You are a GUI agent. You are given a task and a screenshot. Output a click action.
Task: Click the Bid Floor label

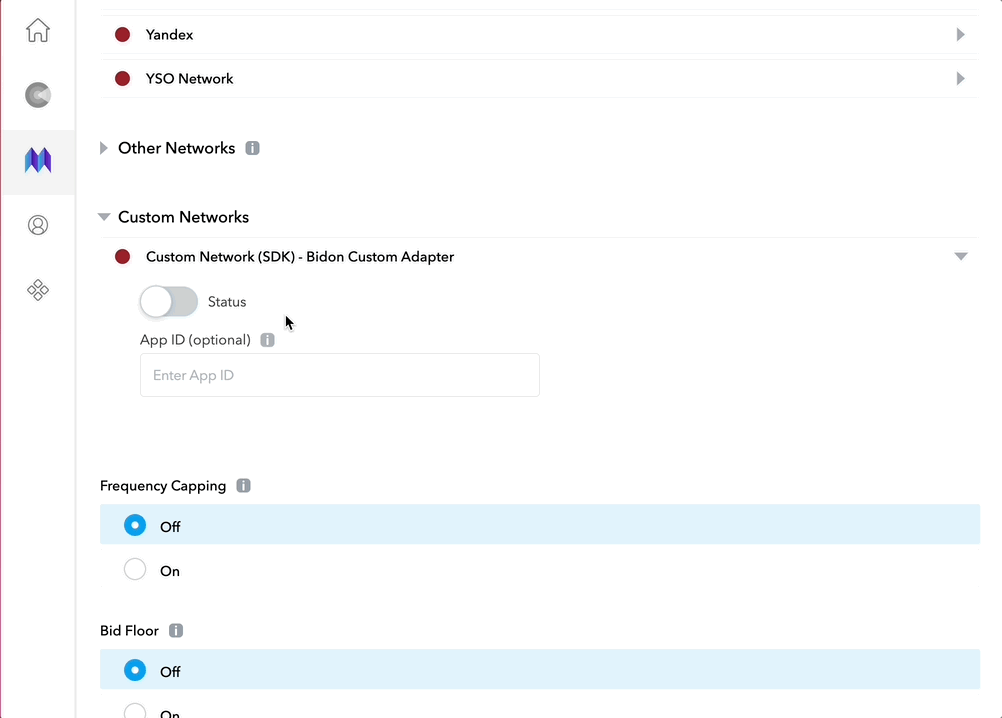pyautogui.click(x=129, y=630)
